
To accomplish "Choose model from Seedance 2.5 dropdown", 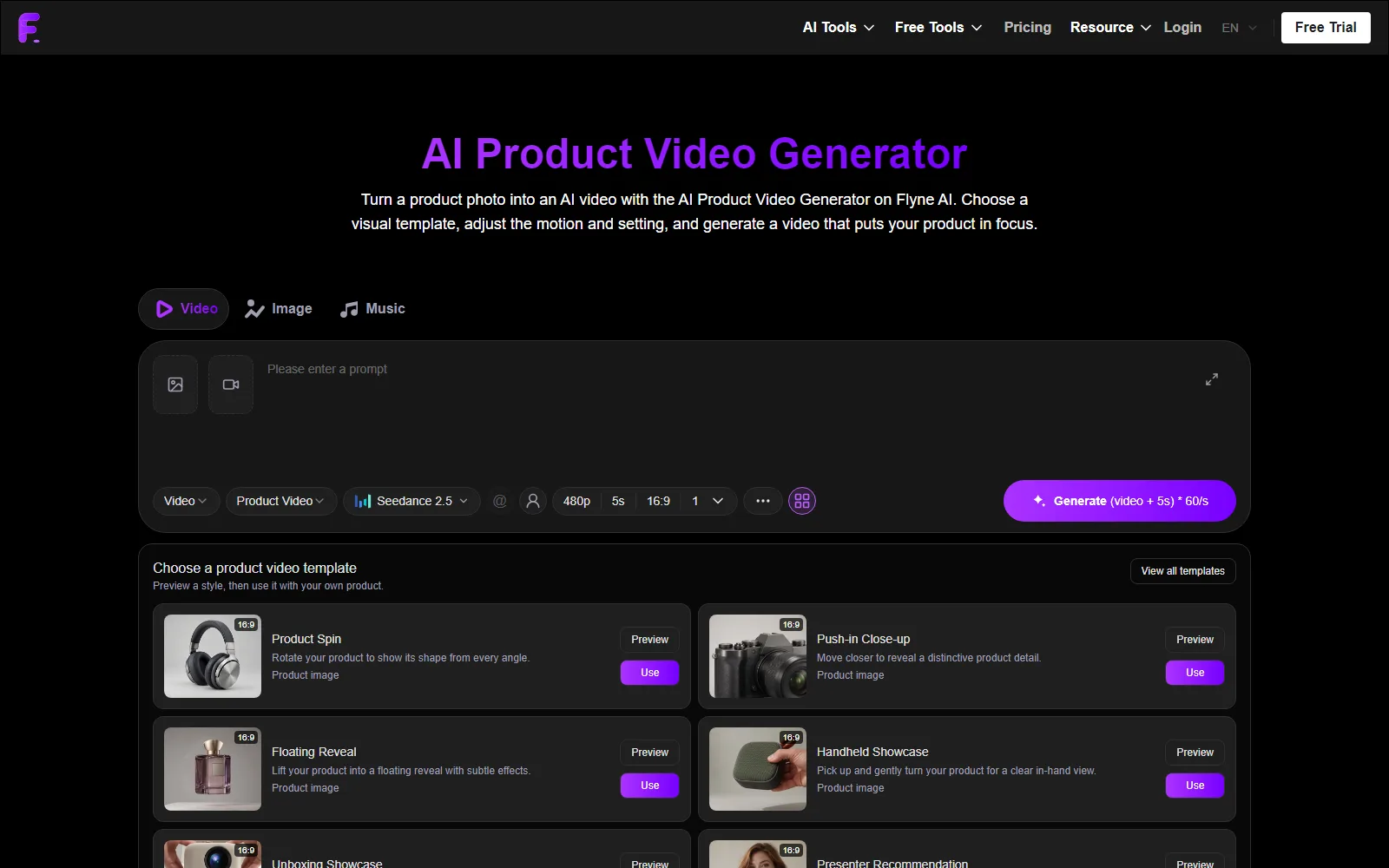I will 412,501.
